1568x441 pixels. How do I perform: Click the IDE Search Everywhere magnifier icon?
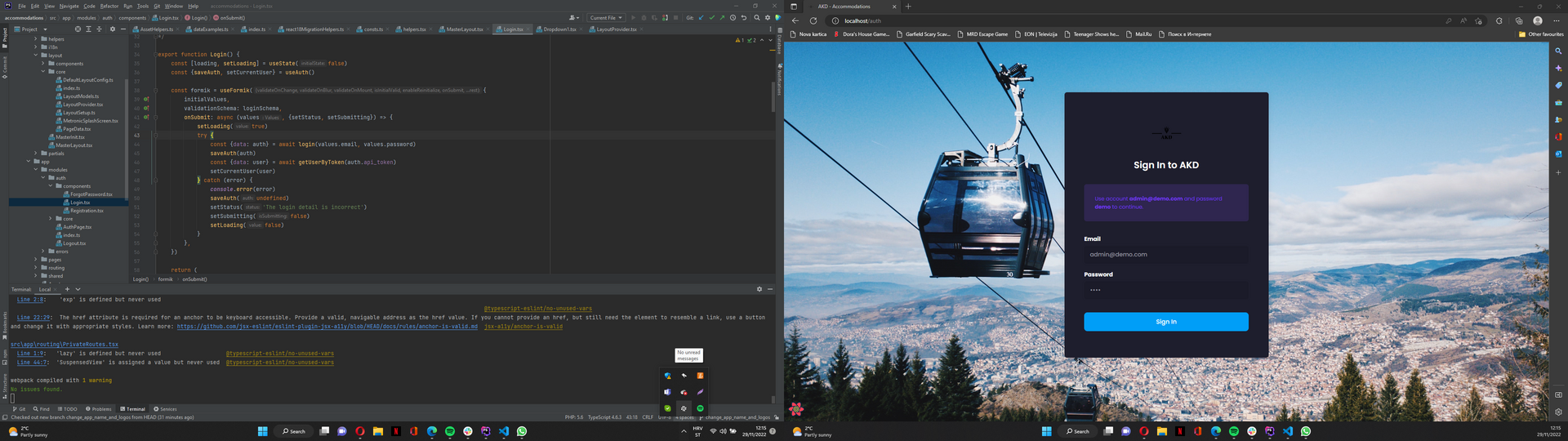point(756,18)
